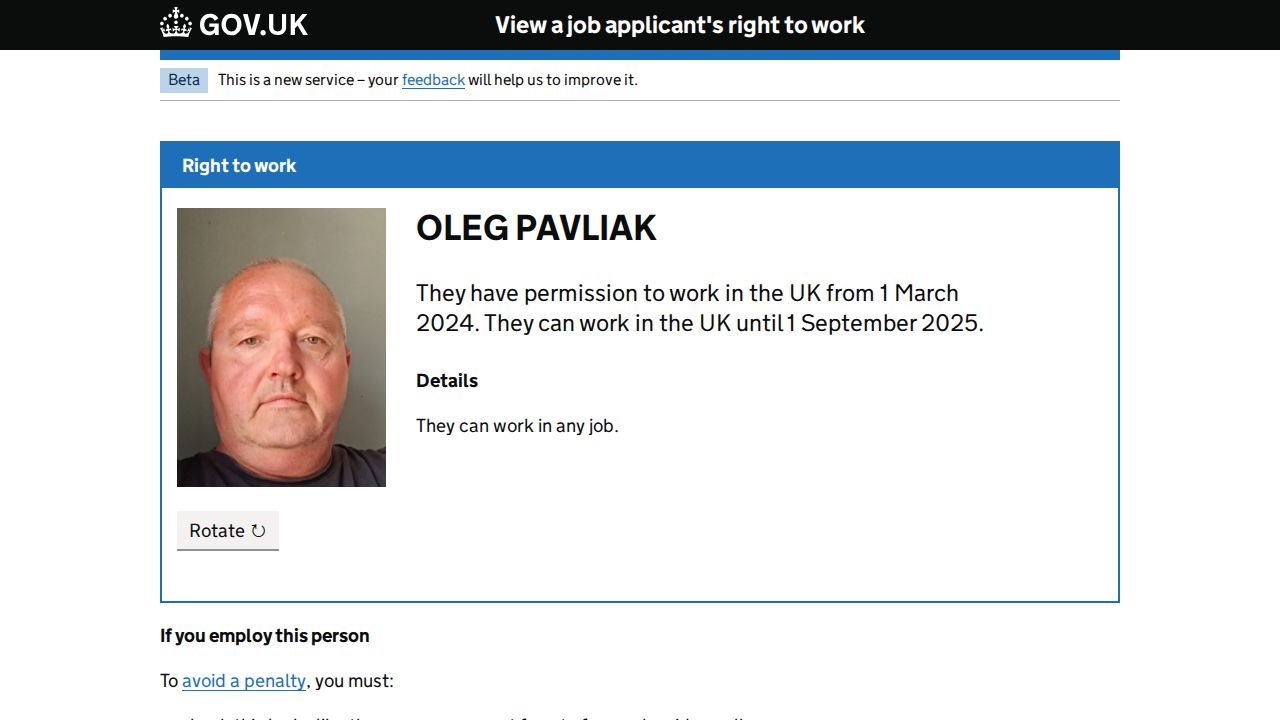Image resolution: width=1280 pixels, height=720 pixels.
Task: Click the words 'you must:' after the penalty link
Action: click(355, 681)
